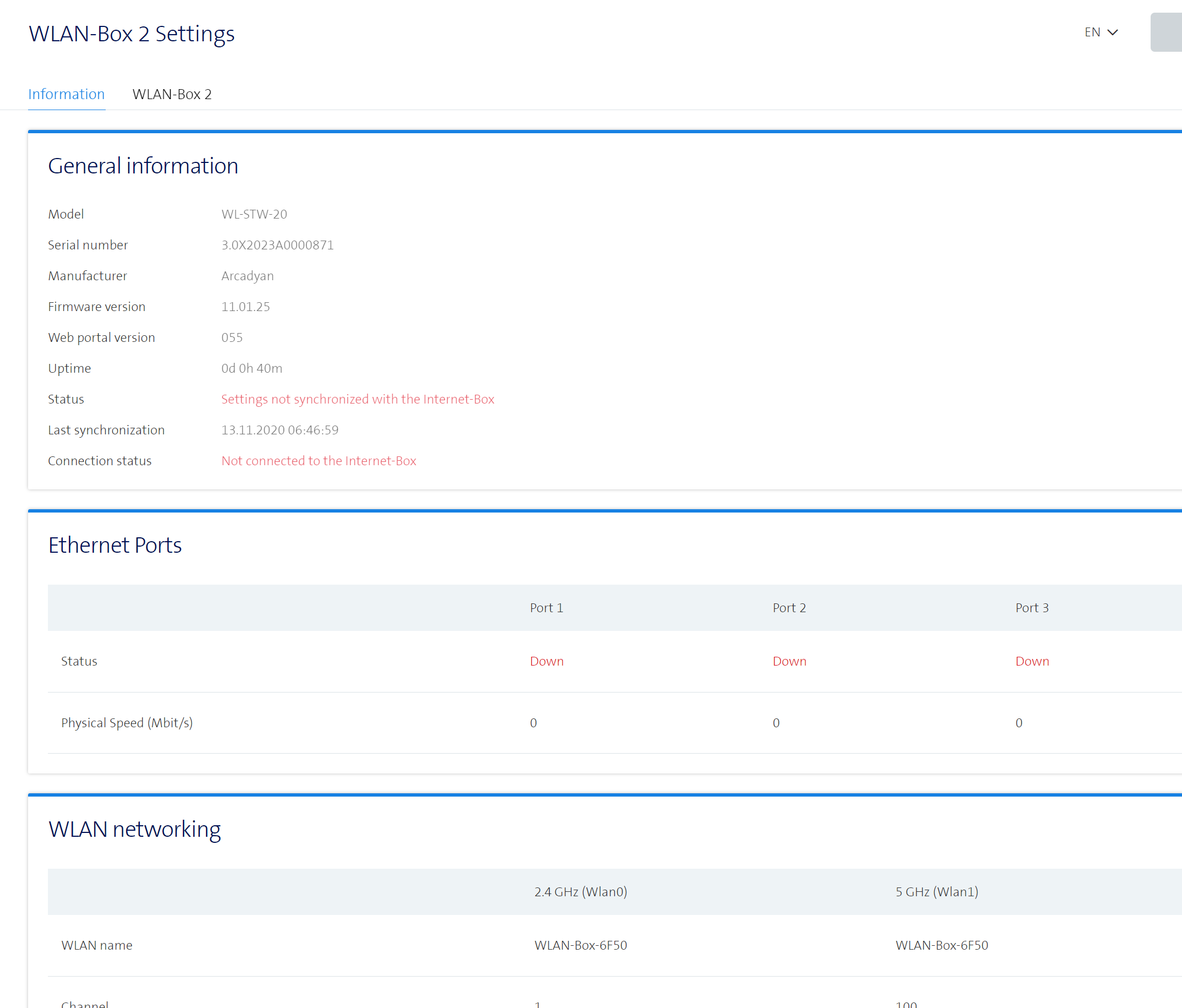
Task: Click the WLAN-Box 2 Settings page title
Action: [131, 34]
